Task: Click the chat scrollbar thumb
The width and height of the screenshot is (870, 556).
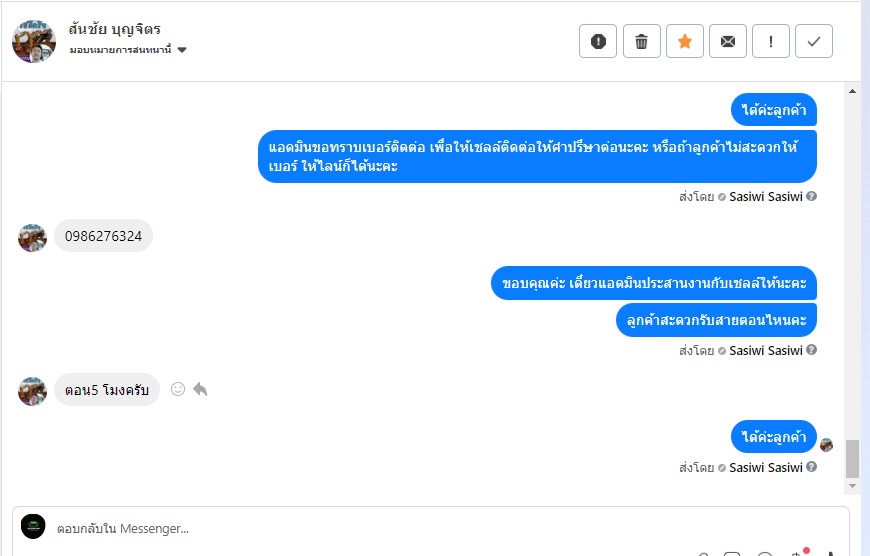Action: (x=852, y=458)
